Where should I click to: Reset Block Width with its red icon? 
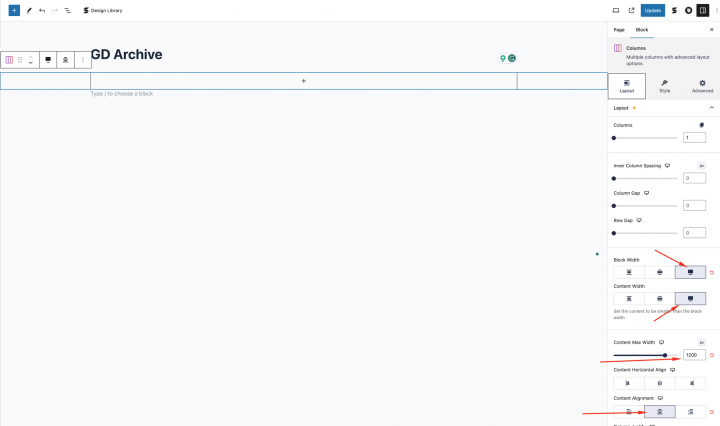pos(711,272)
